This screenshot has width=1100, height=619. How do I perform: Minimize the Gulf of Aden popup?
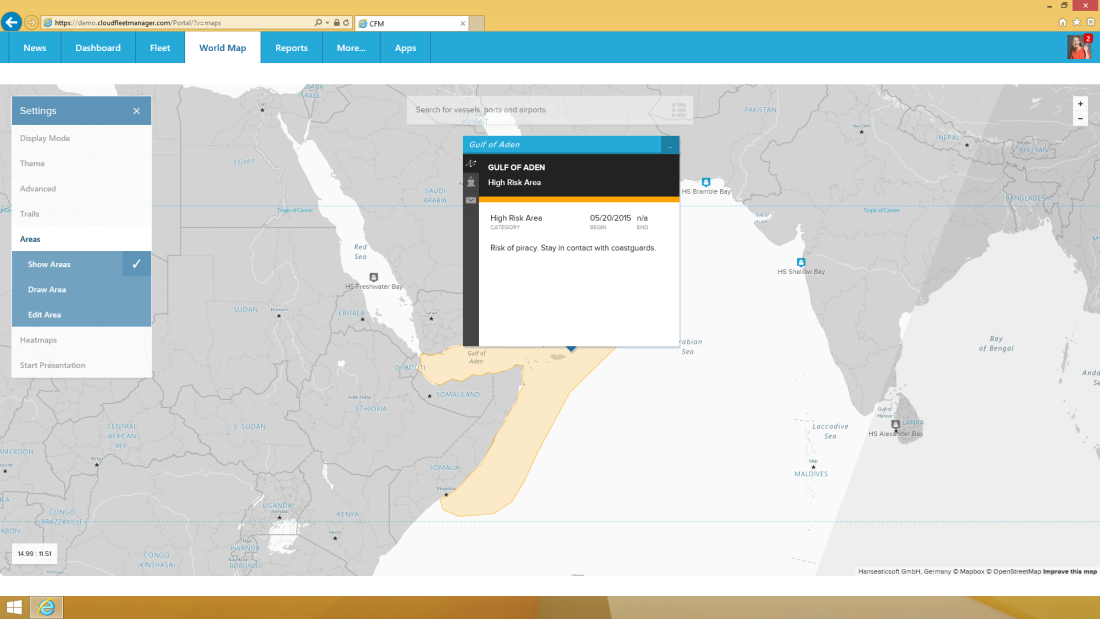pos(670,146)
